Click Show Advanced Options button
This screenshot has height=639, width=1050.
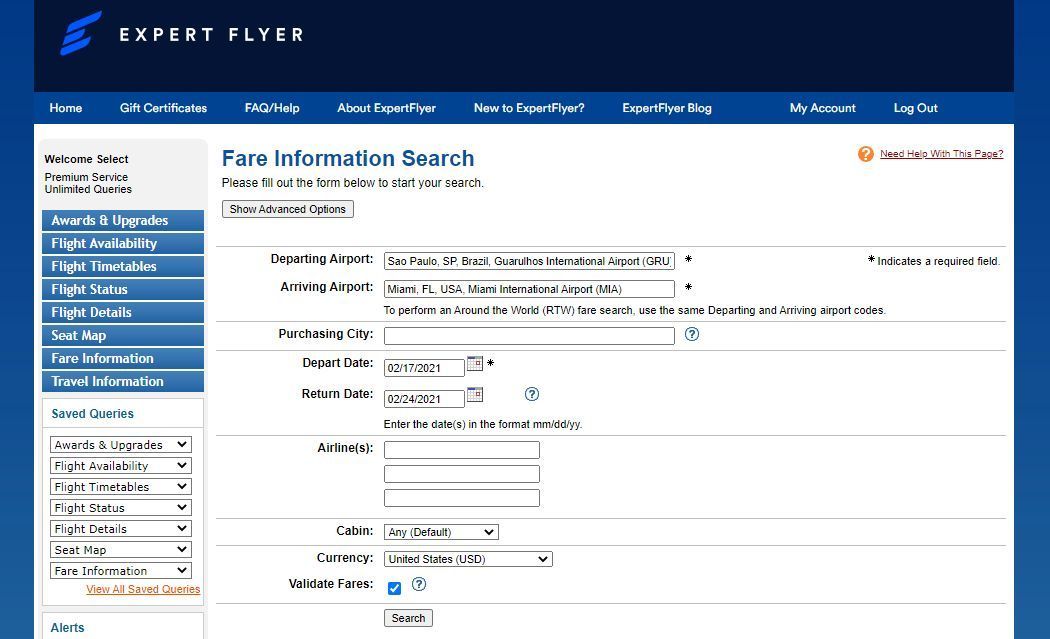[x=288, y=209]
